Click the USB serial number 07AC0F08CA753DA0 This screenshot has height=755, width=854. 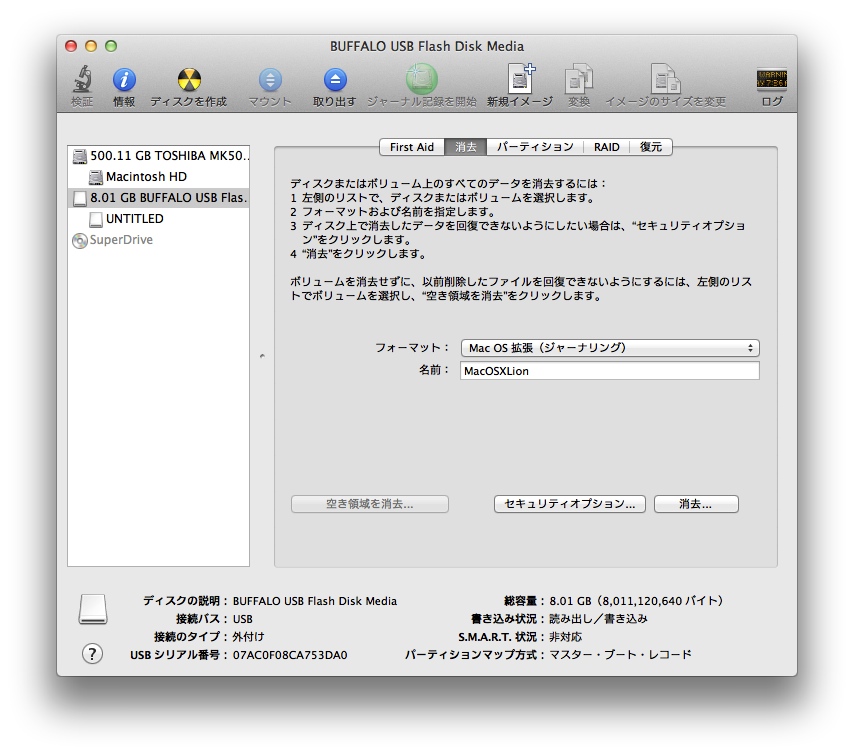pyautogui.click(x=290, y=655)
